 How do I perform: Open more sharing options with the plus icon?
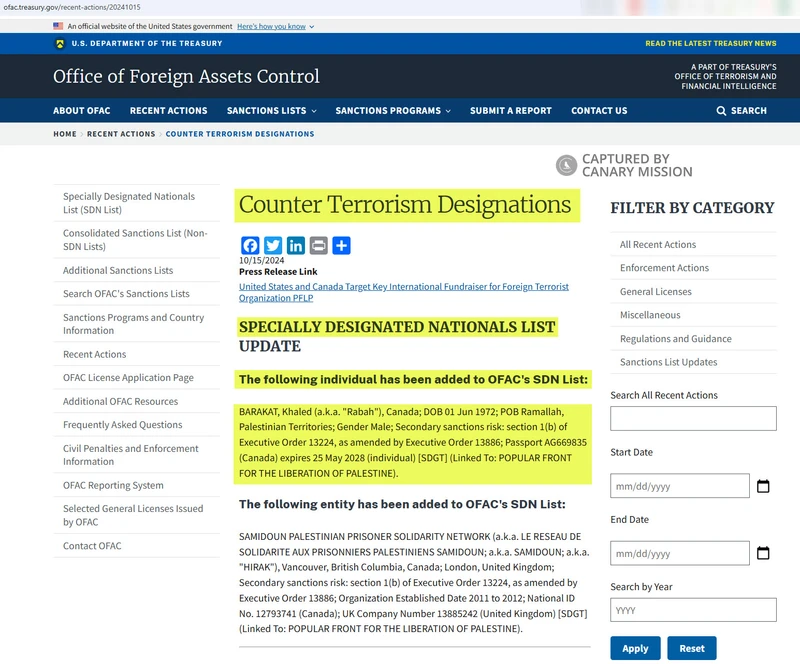341,246
